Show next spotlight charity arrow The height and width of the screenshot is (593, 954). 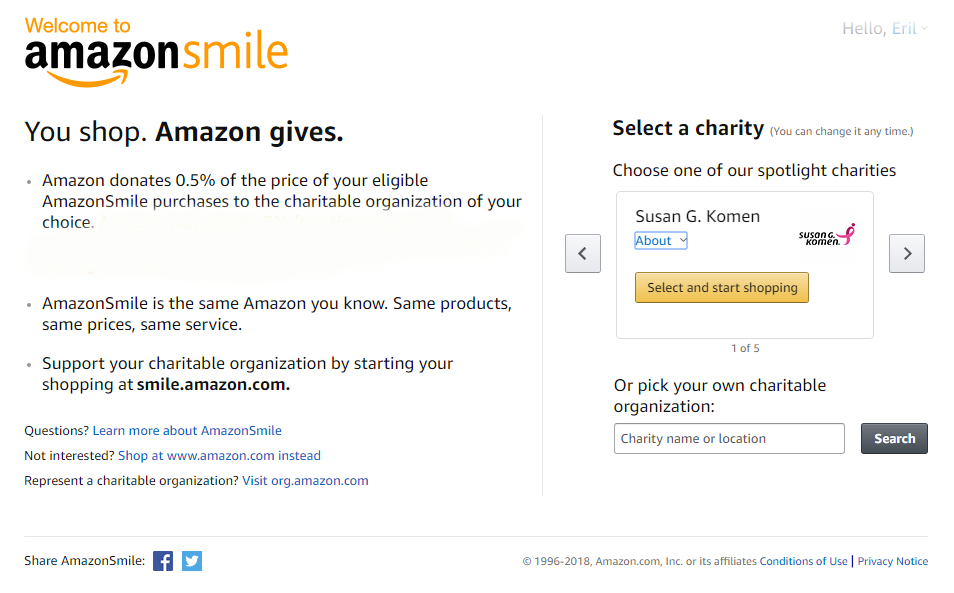[907, 253]
